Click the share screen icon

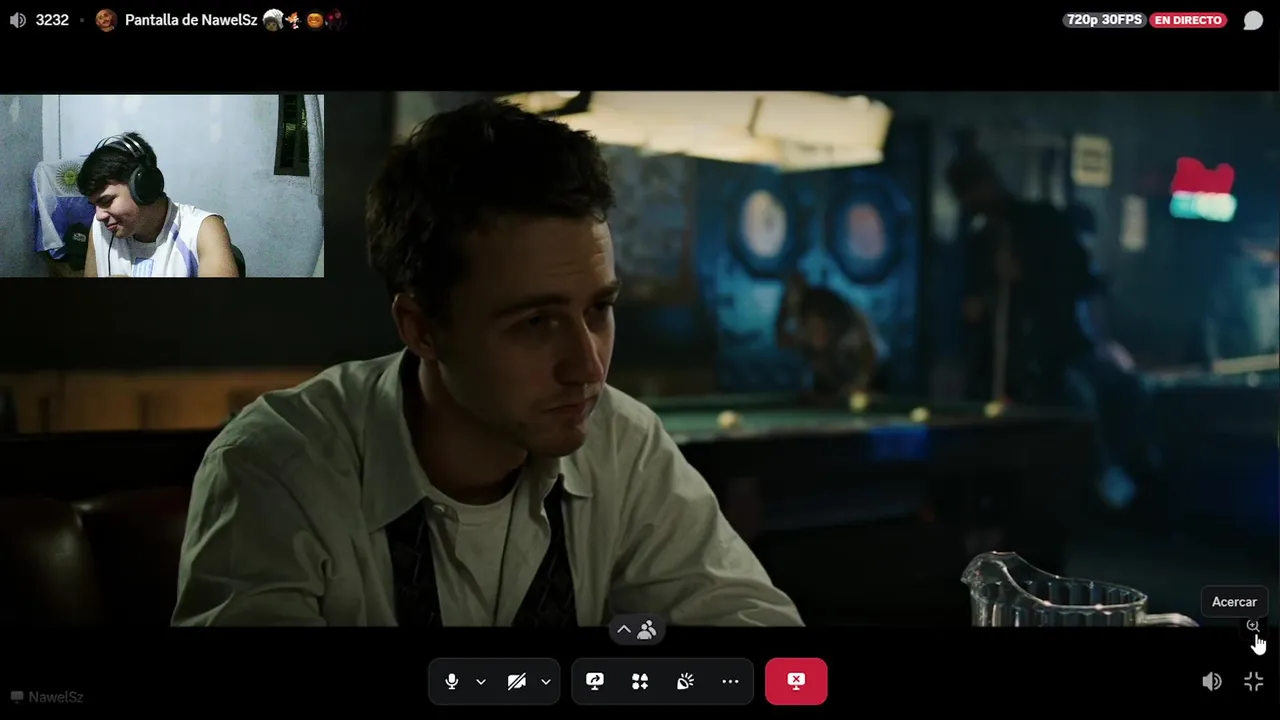595,681
